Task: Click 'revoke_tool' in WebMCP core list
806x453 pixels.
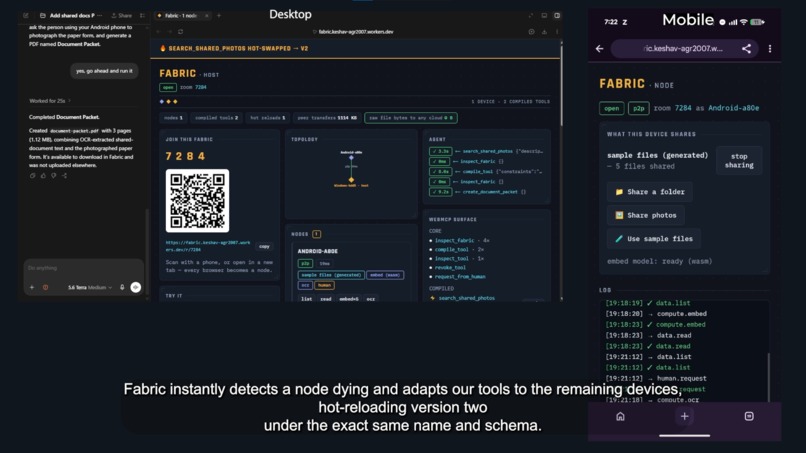Action: (450, 267)
